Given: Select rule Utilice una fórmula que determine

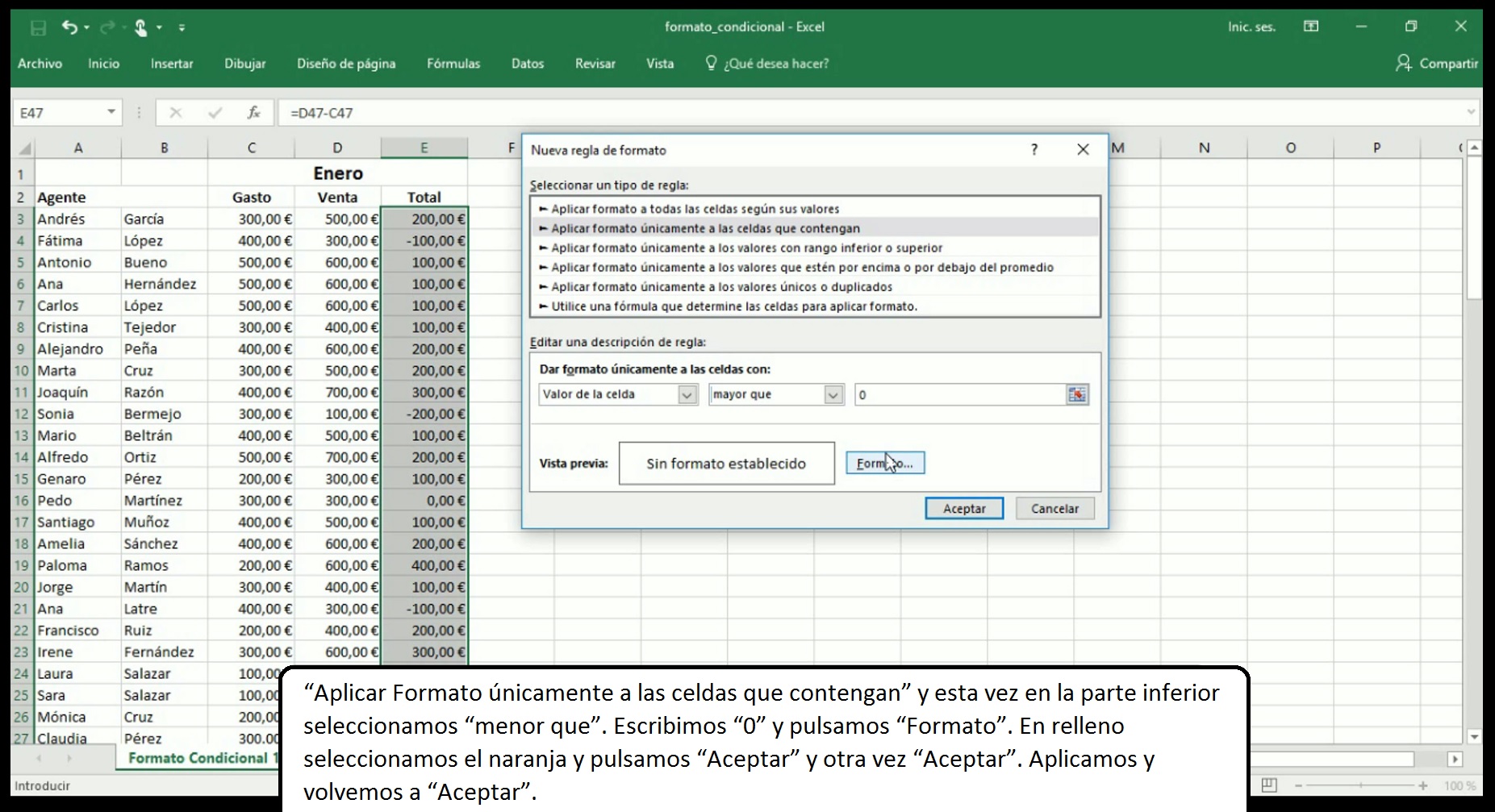Looking at the screenshot, I should pyautogui.click(x=815, y=306).
